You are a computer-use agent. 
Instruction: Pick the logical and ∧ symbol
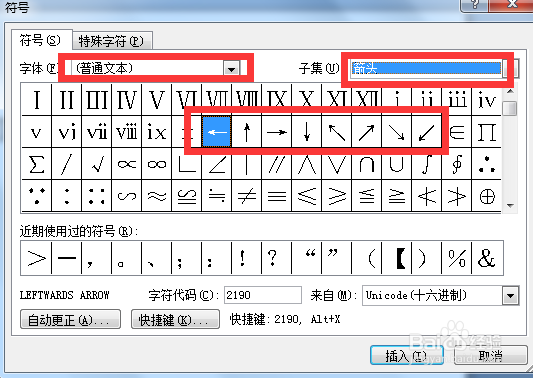tap(307, 164)
